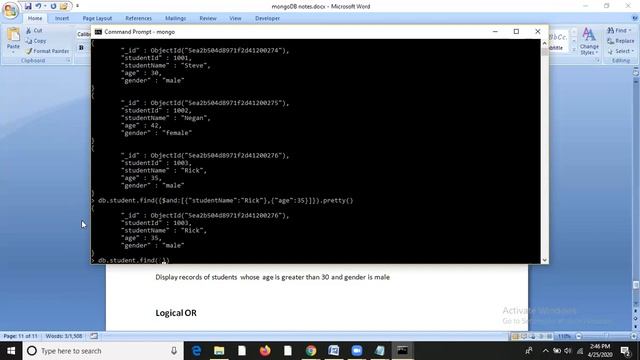The image size is (640, 360).
Task: Open the Office button menu in Word
Action: (10, 10)
